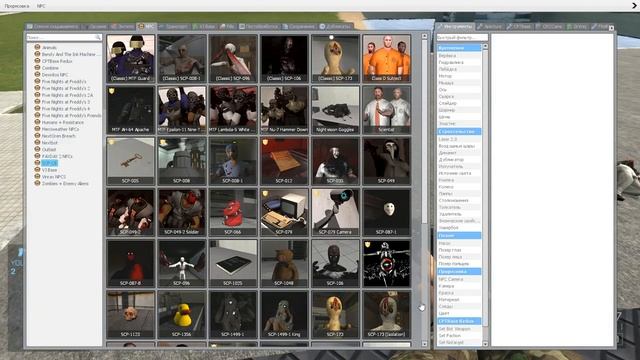Image resolution: width=640 pixels, height=360 pixels.
Task: Spawn the red SCP-066 thumbnail
Action: (233, 212)
